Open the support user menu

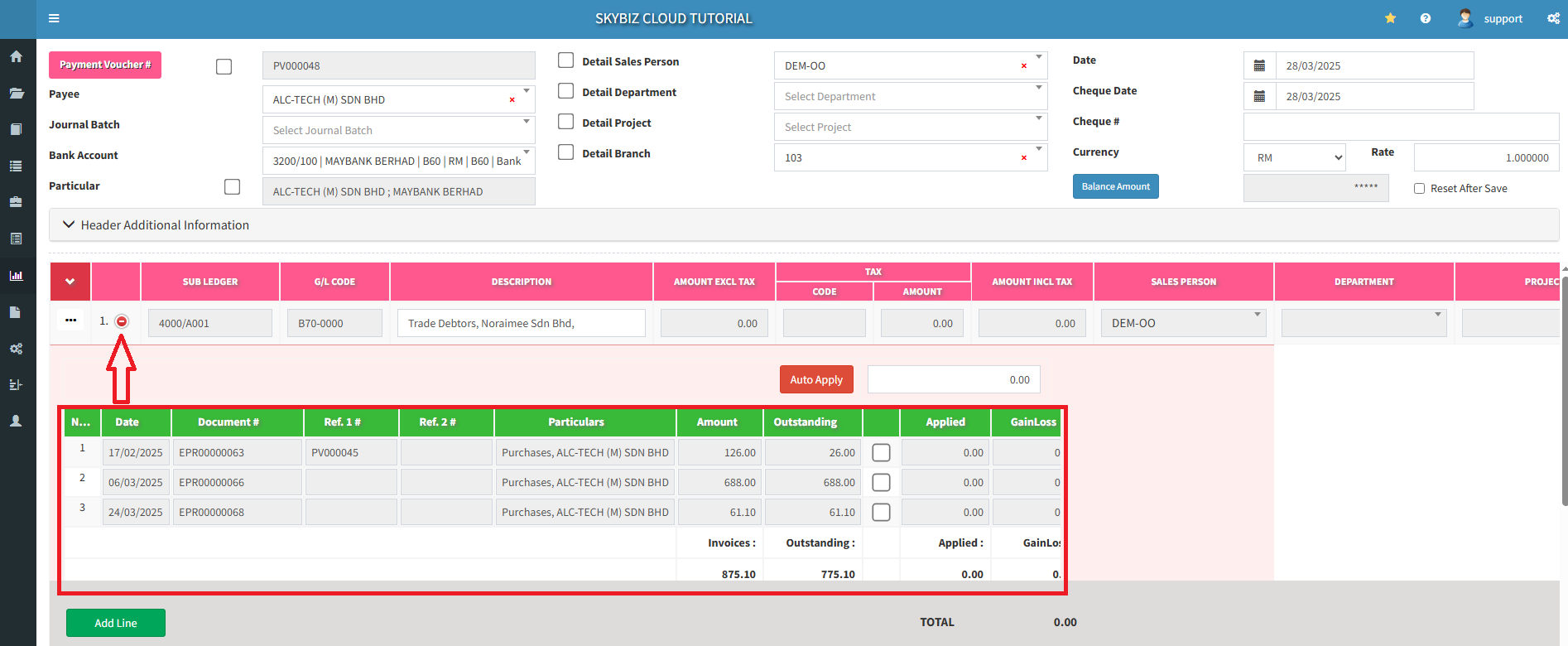tap(1490, 18)
